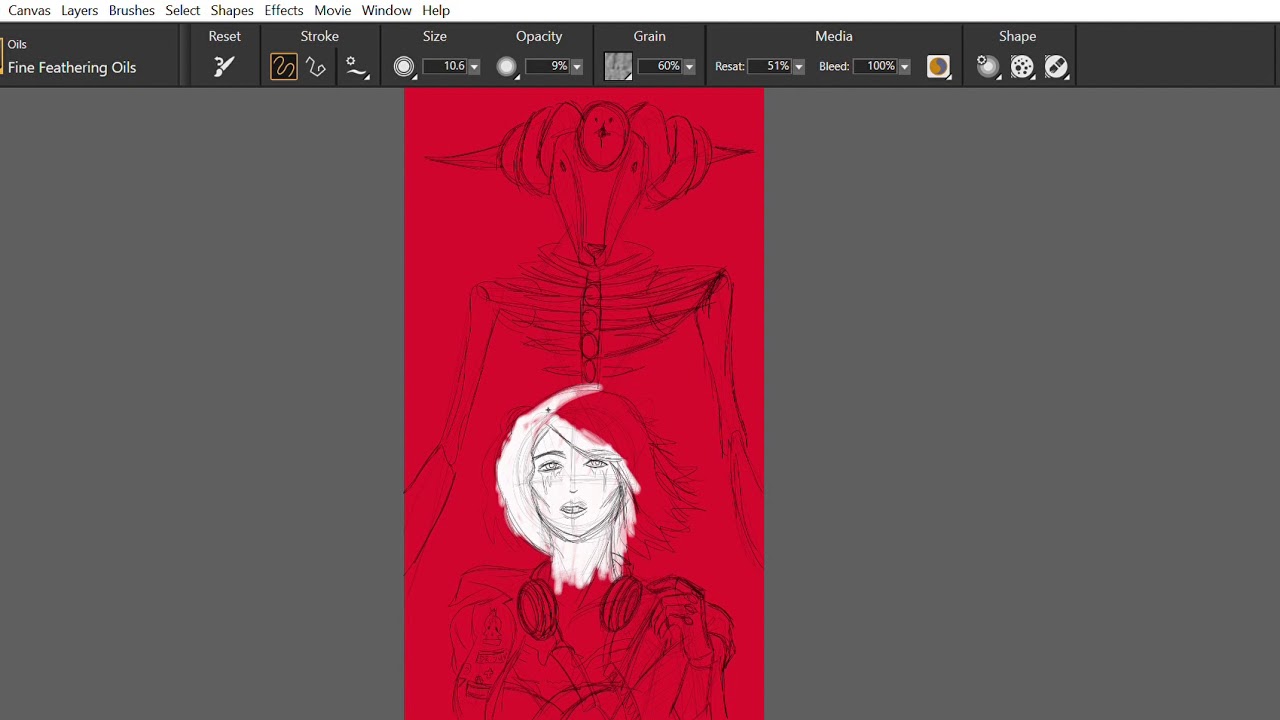
Task: Open the Movie menu
Action: (x=333, y=10)
